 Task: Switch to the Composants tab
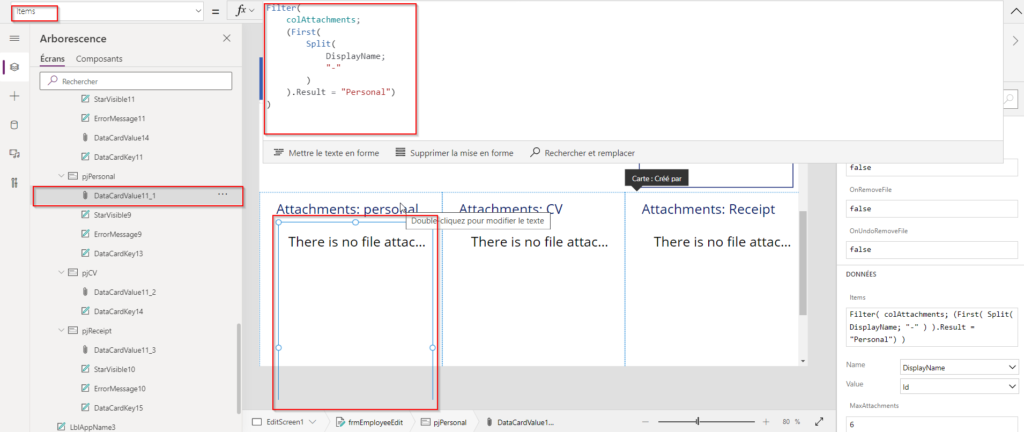99,59
